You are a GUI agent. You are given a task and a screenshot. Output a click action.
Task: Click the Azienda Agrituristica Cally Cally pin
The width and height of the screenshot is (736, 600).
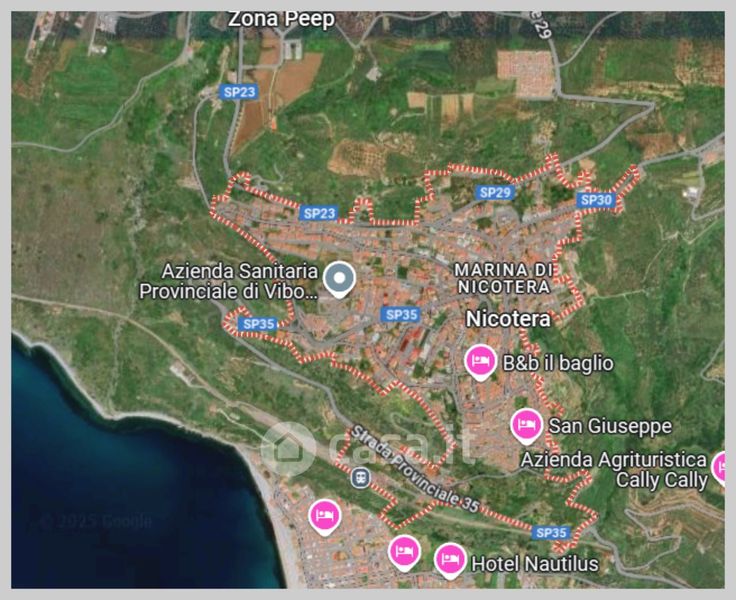(721, 468)
